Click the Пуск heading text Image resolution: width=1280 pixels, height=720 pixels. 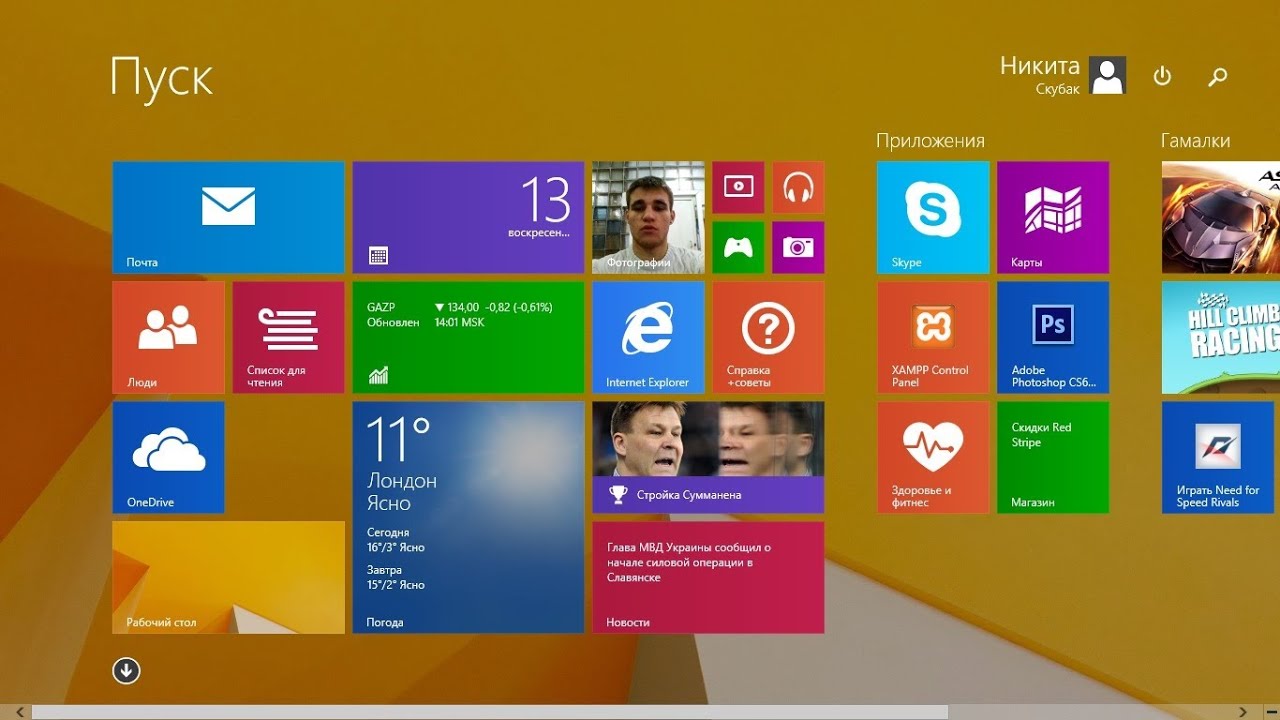[161, 79]
